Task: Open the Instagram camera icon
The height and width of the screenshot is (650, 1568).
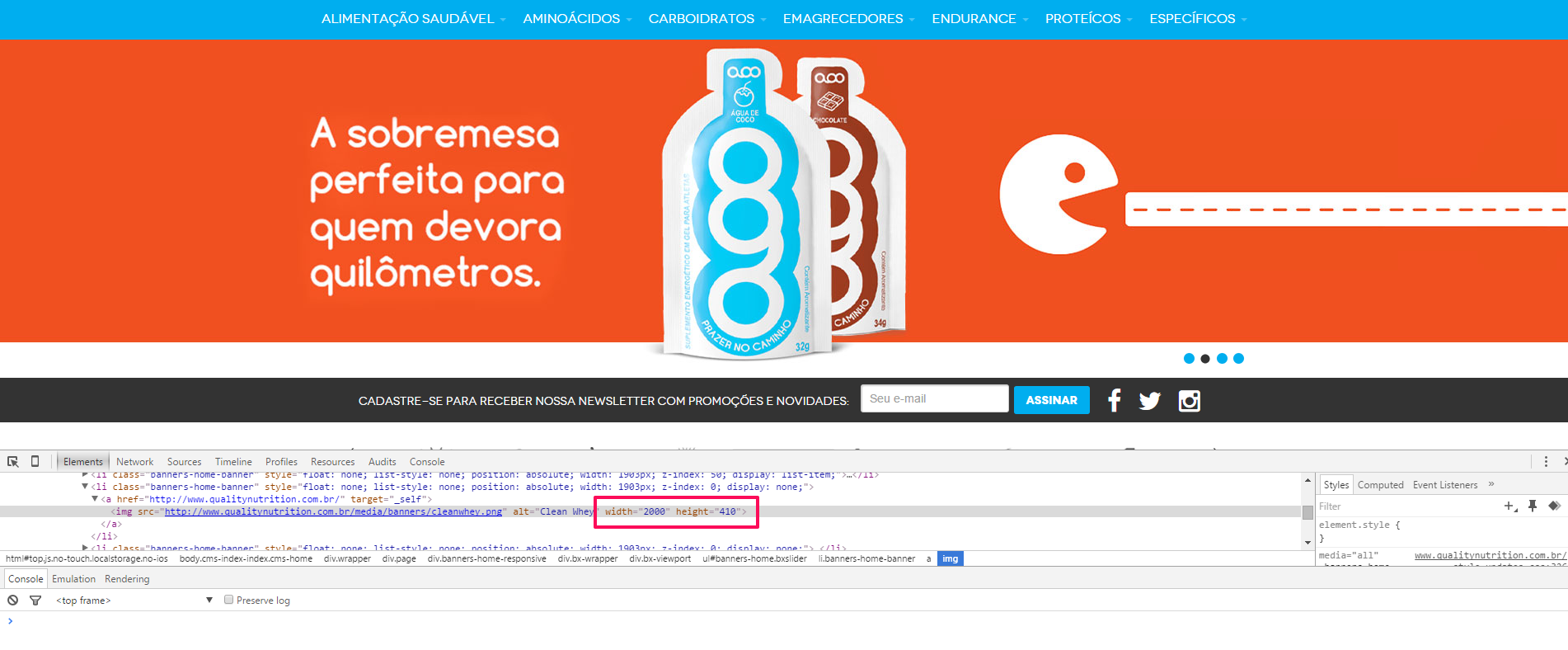Action: (1189, 401)
